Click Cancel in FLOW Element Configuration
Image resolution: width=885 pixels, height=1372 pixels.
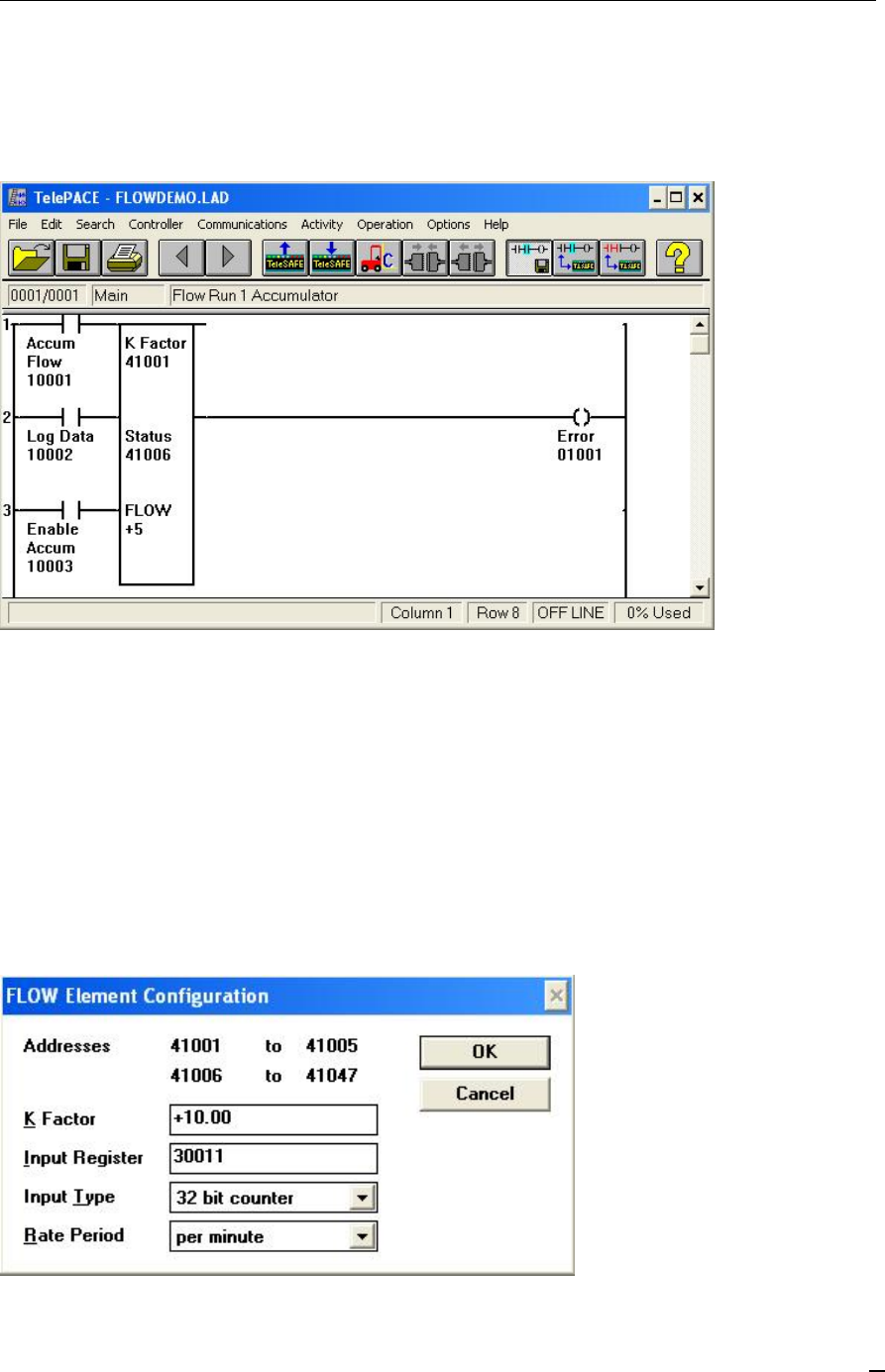point(485,1094)
